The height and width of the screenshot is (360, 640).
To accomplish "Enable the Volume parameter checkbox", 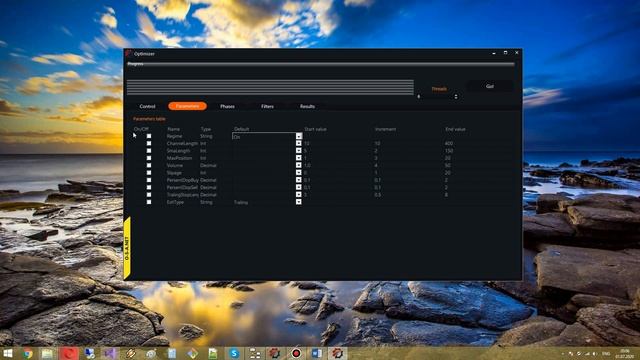I will coord(149,165).
